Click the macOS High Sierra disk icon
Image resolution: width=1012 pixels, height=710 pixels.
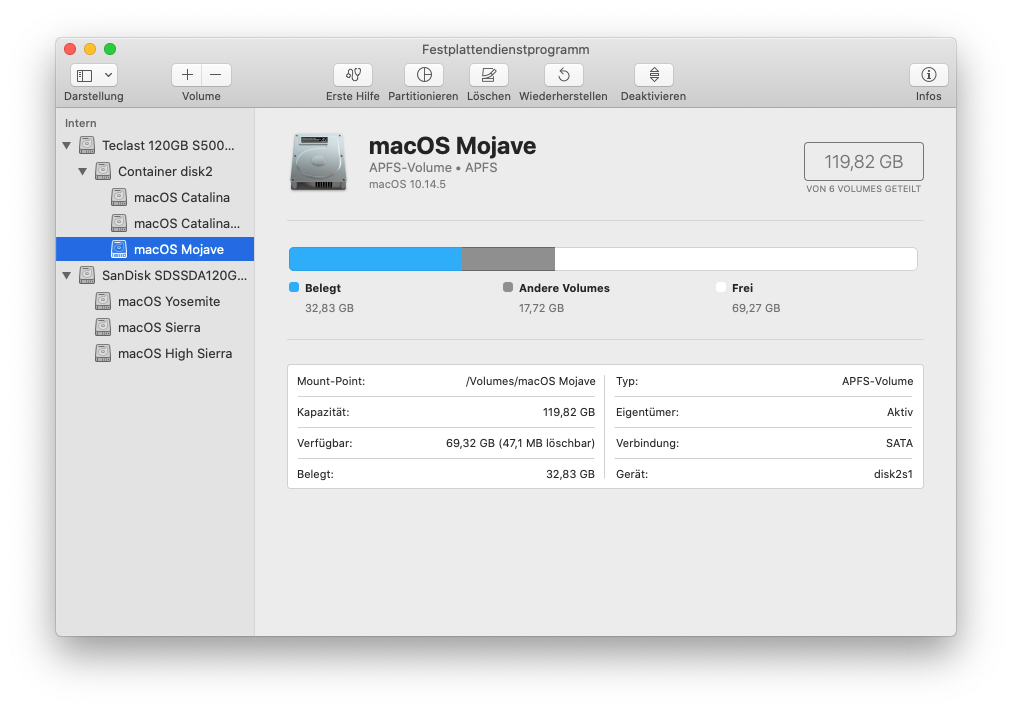tap(103, 352)
